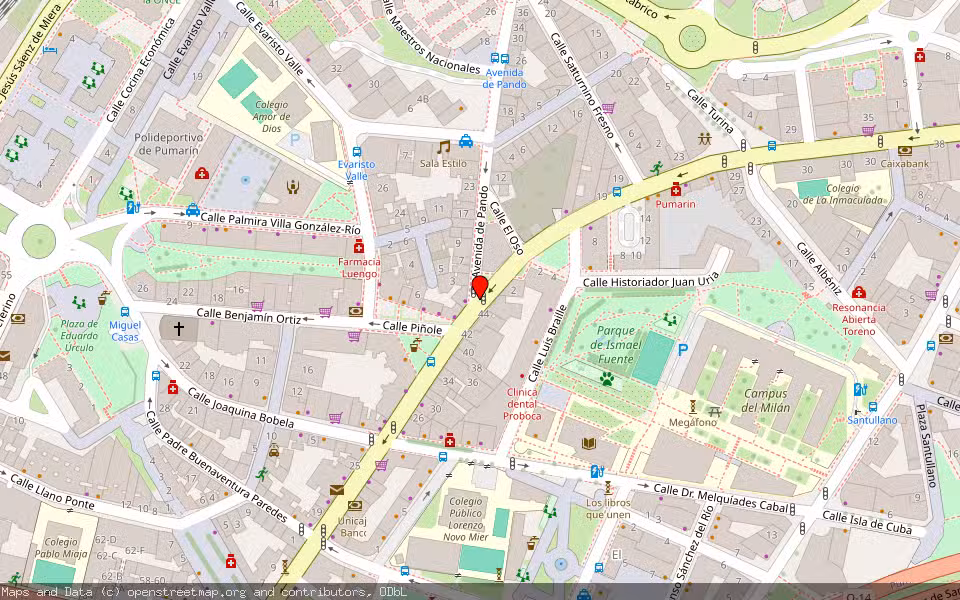Select the Evaristo Valle bus stop icon

point(357,152)
